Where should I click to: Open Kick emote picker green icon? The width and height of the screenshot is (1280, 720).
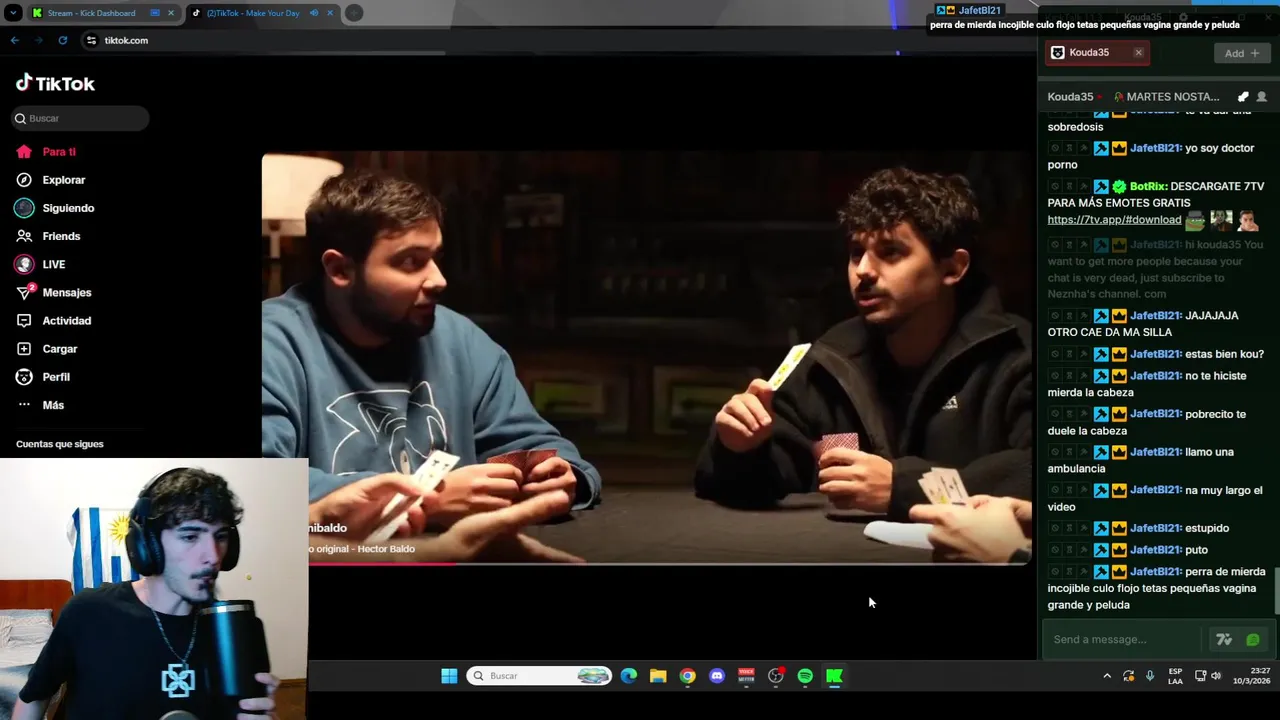coord(1253,640)
